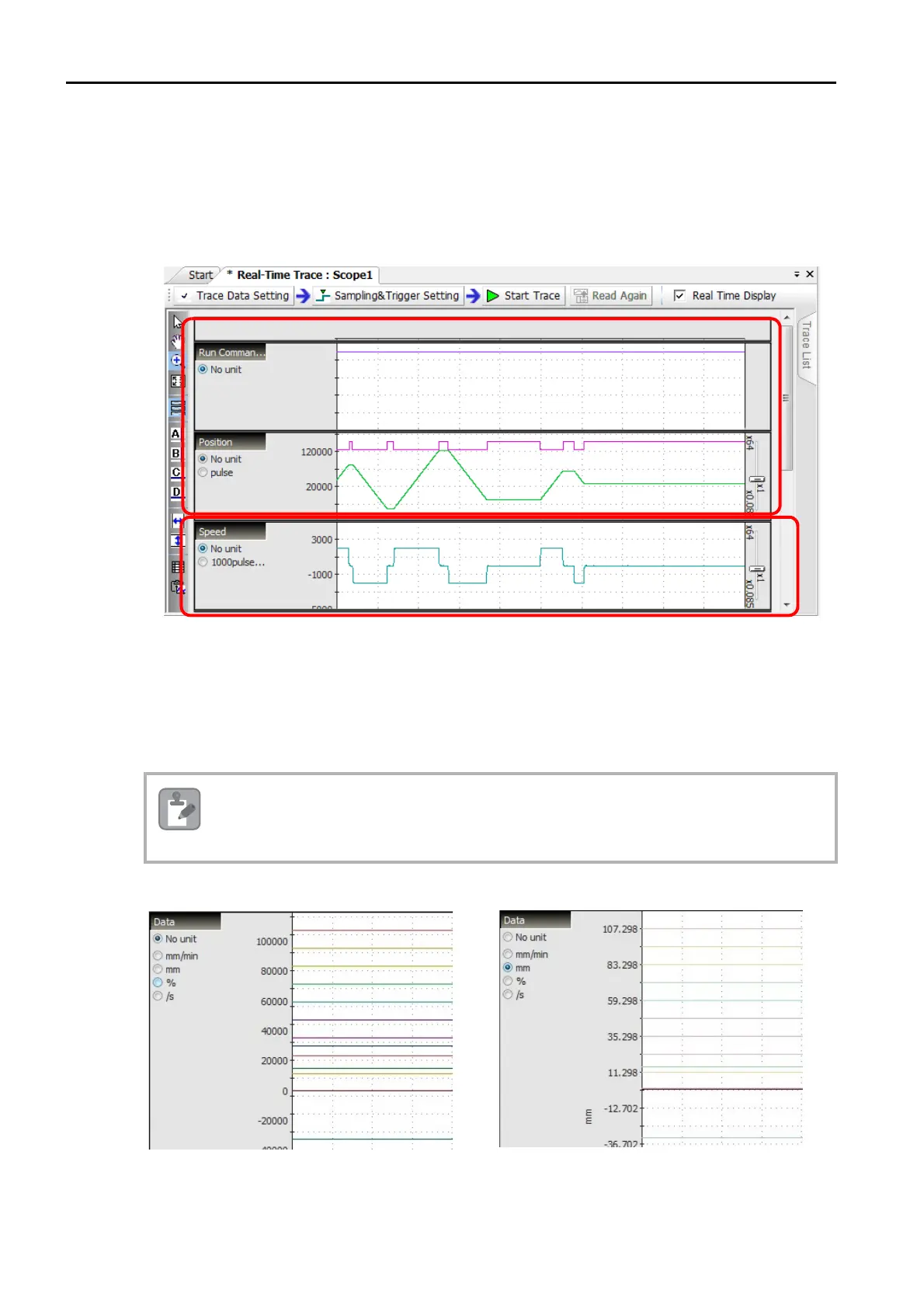Click the horizontal axis fit icon

click(177, 521)
